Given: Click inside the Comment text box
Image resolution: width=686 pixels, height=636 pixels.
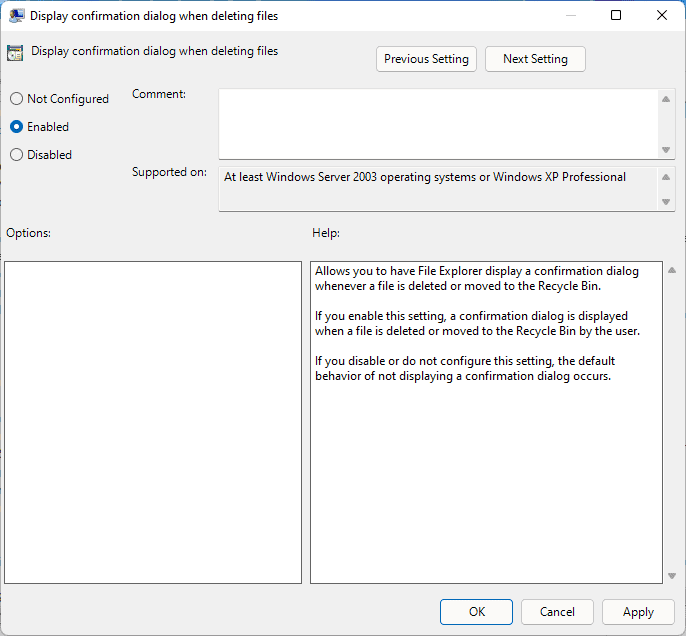Looking at the screenshot, I should (x=438, y=124).
